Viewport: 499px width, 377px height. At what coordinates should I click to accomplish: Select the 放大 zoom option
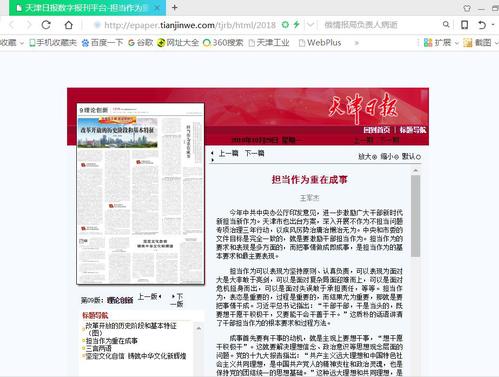[x=367, y=156]
